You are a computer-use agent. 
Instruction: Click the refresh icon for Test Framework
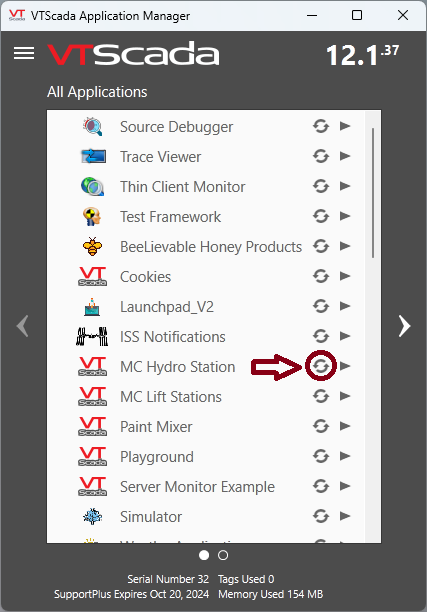pos(321,216)
